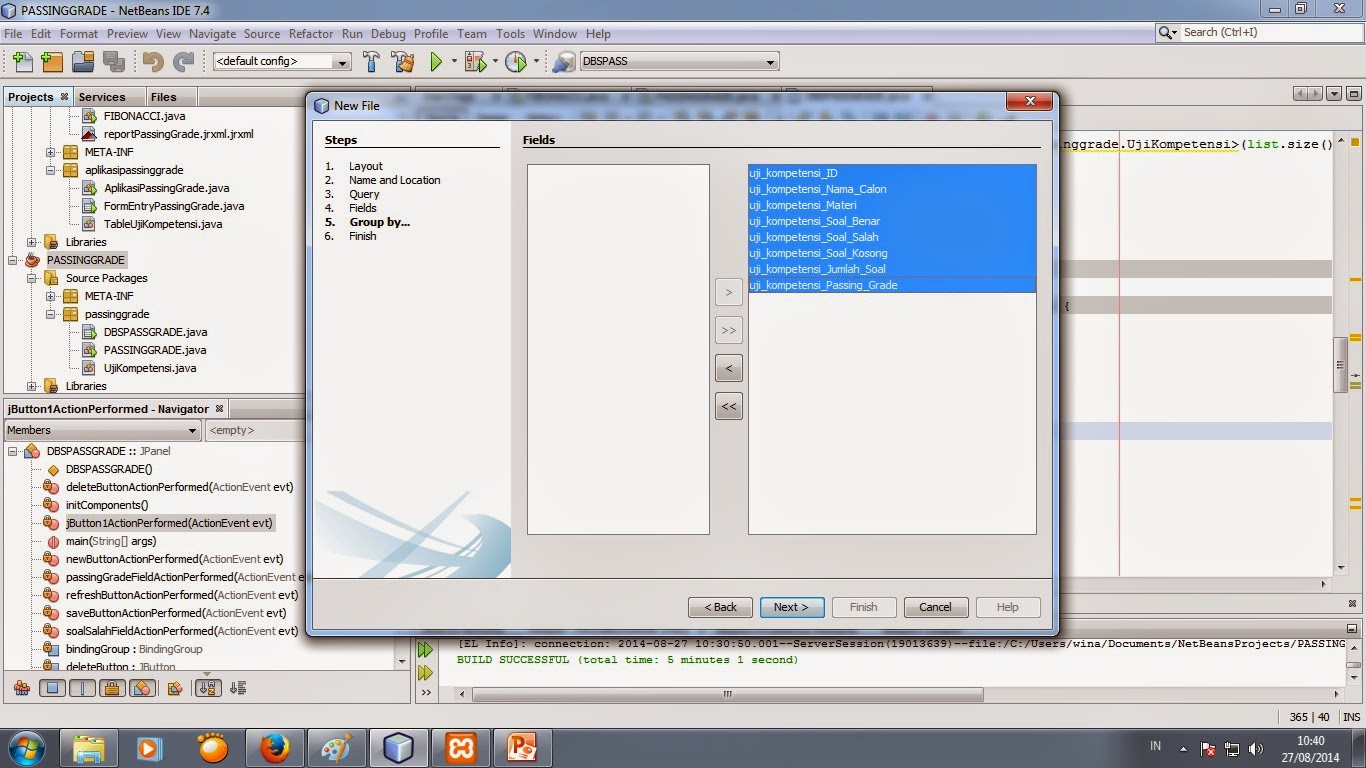Switch to the Services tab
This screenshot has height=768, width=1366.
[x=102, y=97]
